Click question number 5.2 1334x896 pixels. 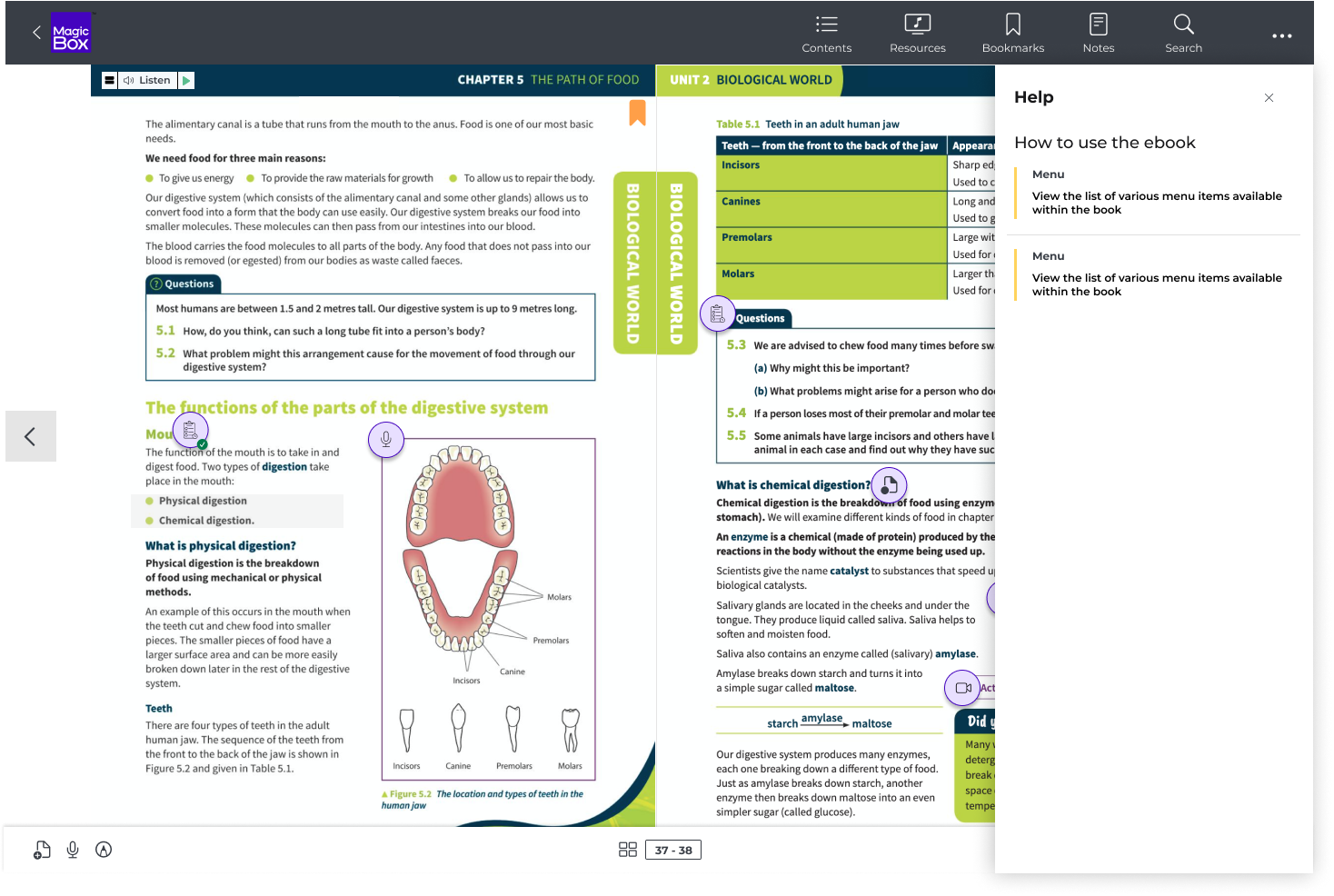coord(165,353)
